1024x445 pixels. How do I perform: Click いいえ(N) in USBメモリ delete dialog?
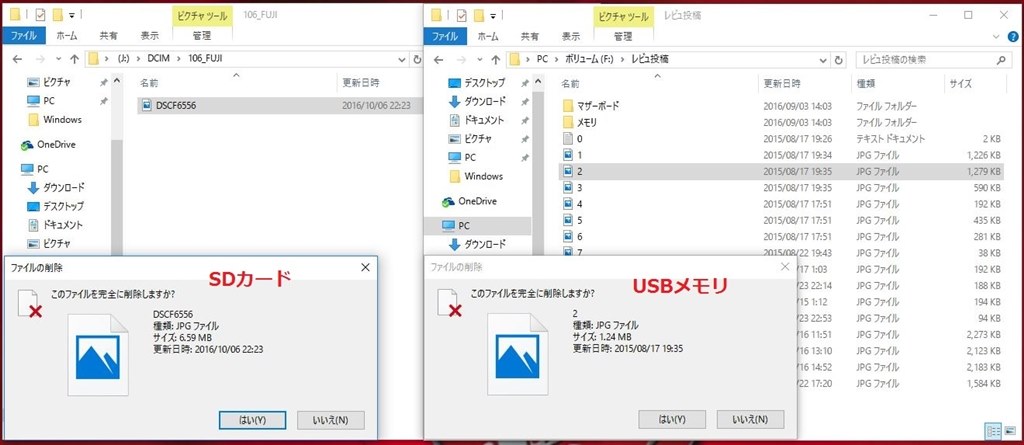click(x=750, y=419)
